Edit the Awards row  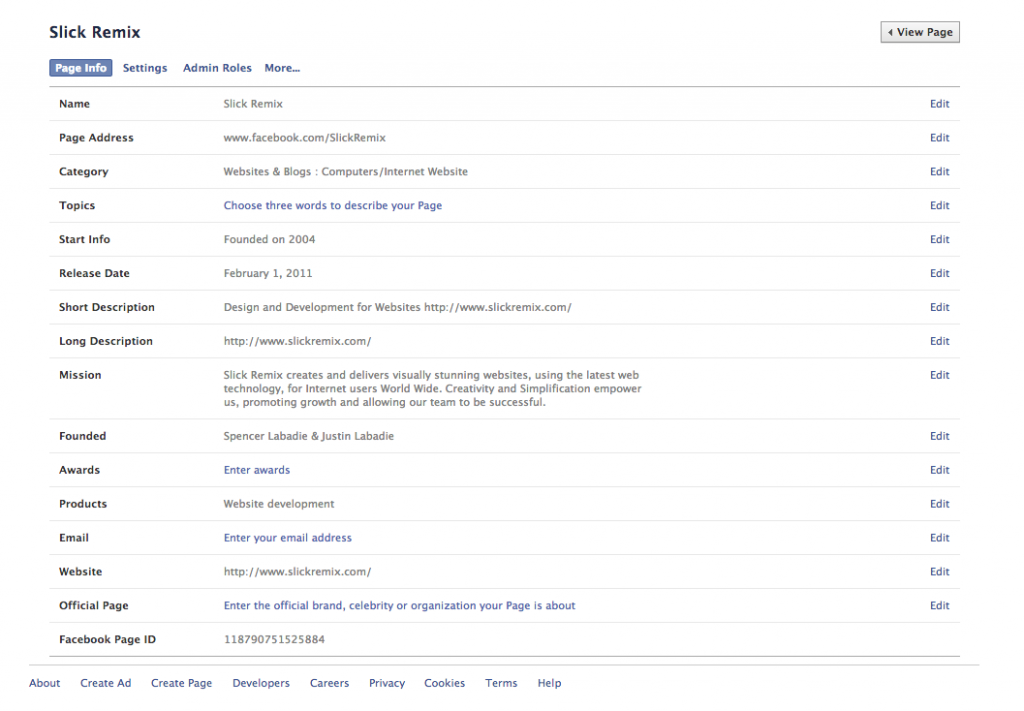[939, 470]
